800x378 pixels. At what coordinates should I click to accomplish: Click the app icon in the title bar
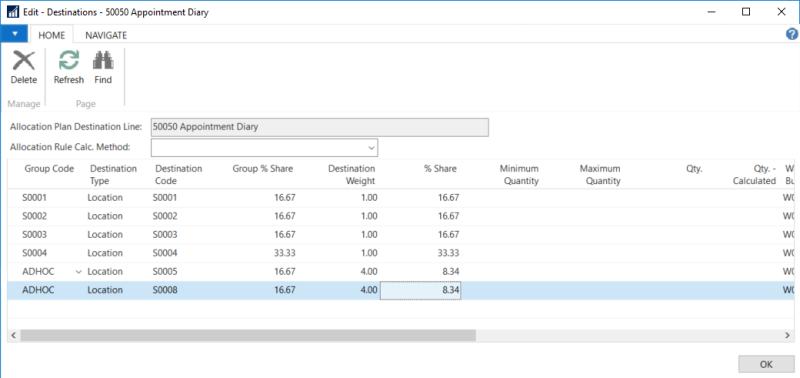(14, 12)
